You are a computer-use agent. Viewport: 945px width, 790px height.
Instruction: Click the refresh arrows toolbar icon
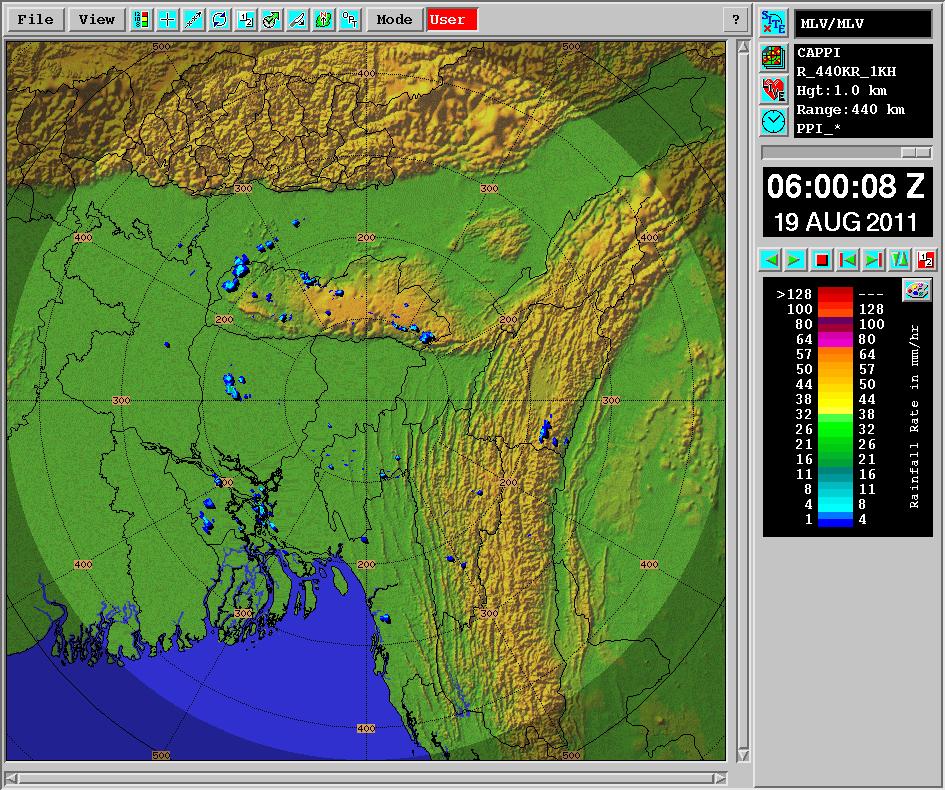220,19
